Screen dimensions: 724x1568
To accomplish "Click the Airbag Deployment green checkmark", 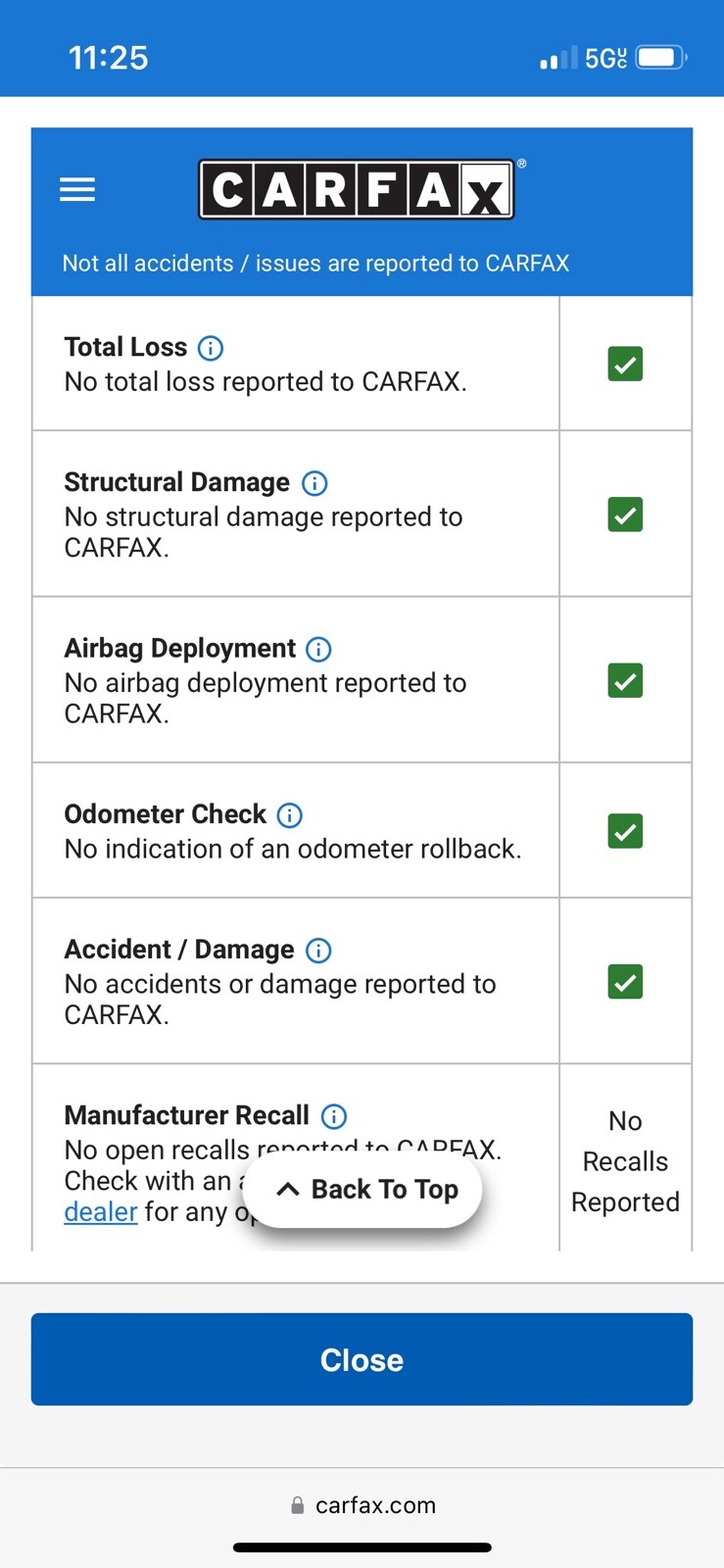I will pos(625,680).
